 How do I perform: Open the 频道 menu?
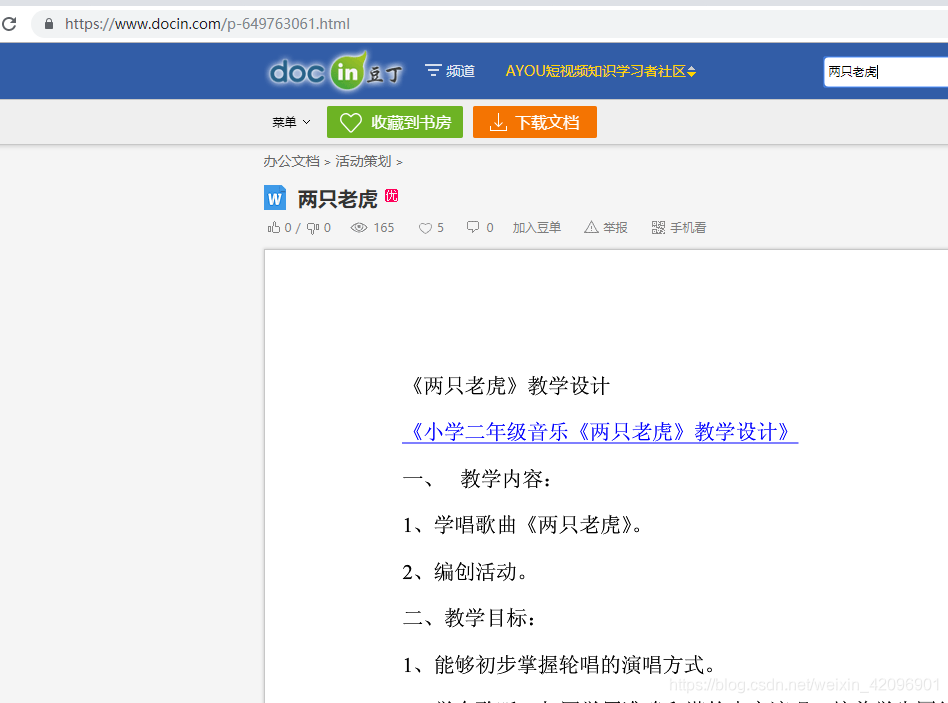pyautogui.click(x=449, y=70)
